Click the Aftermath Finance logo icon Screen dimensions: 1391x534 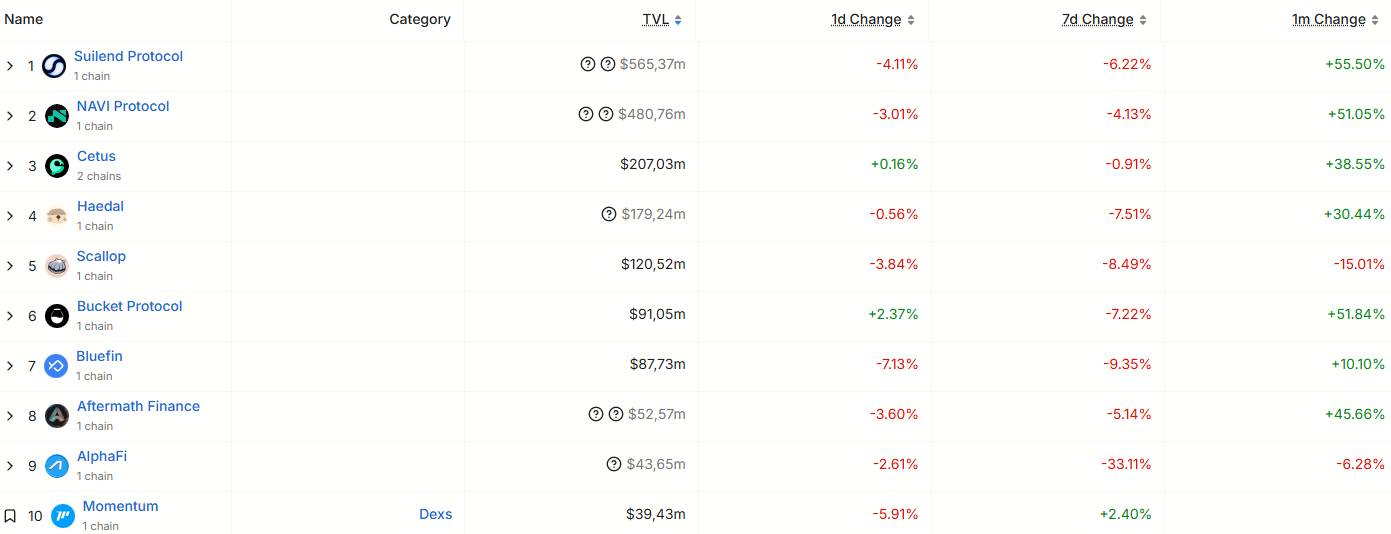coord(57,416)
